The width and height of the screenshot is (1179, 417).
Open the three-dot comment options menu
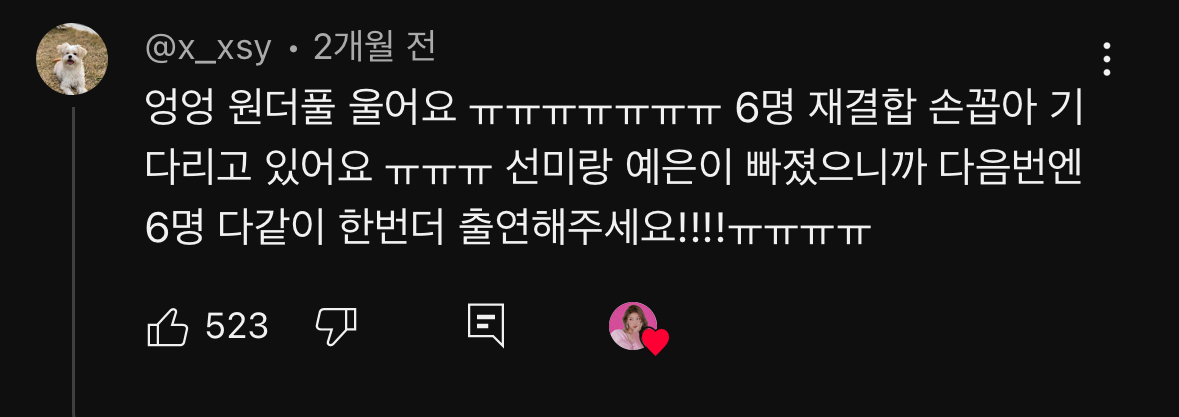tap(1106, 59)
